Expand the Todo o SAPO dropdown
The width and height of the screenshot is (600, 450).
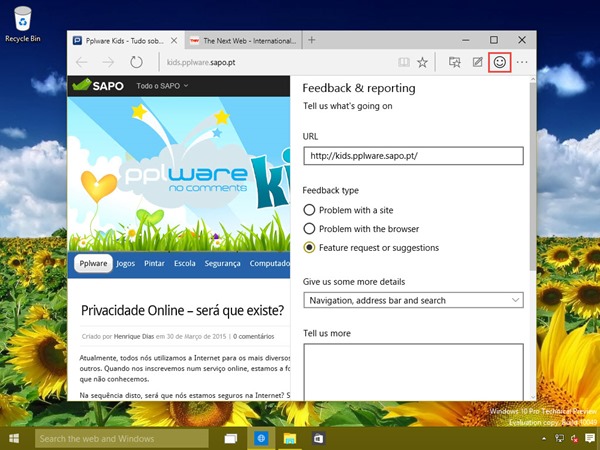[x=162, y=86]
